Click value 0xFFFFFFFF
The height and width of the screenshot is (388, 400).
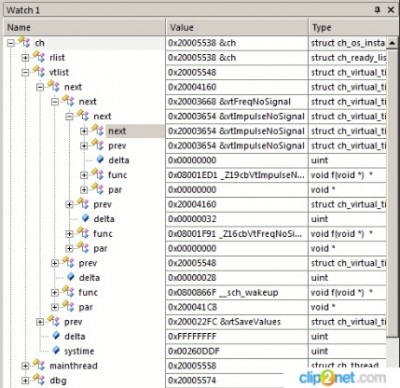point(192,336)
